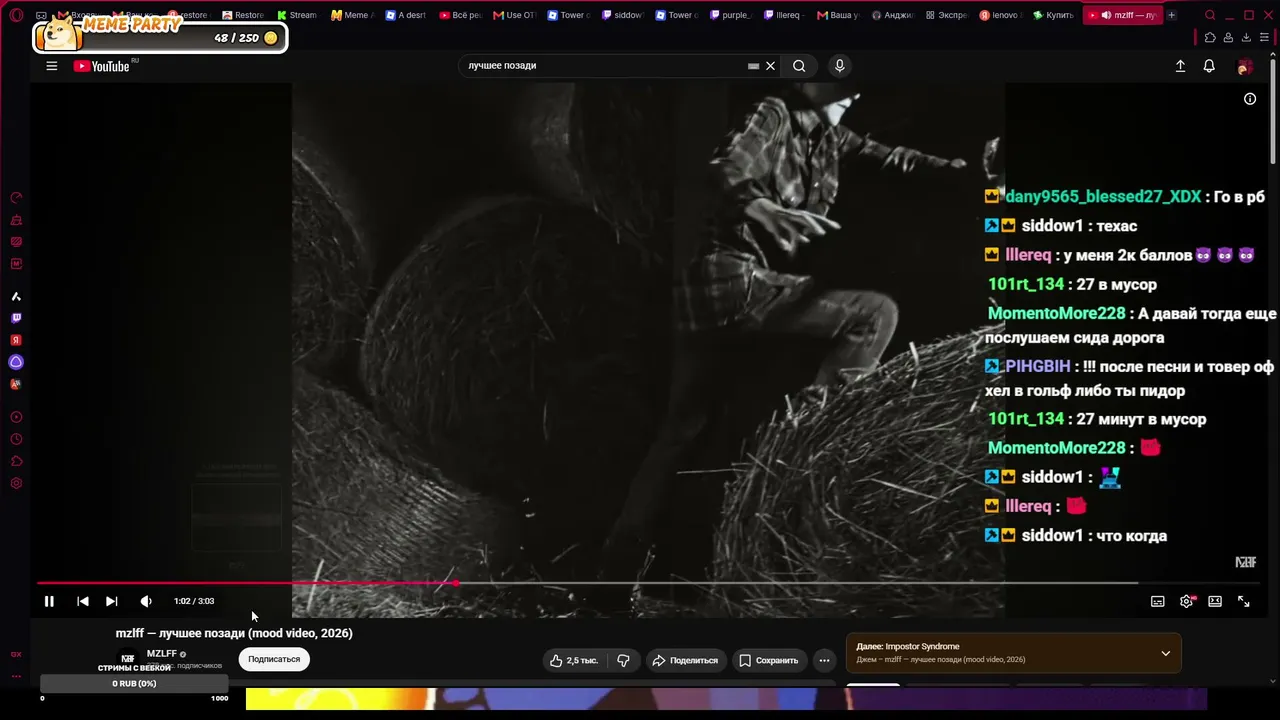Image resolution: width=1280 pixels, height=720 pixels.
Task: Open the GX Control speedometer in sidebar
Action: 16,198
